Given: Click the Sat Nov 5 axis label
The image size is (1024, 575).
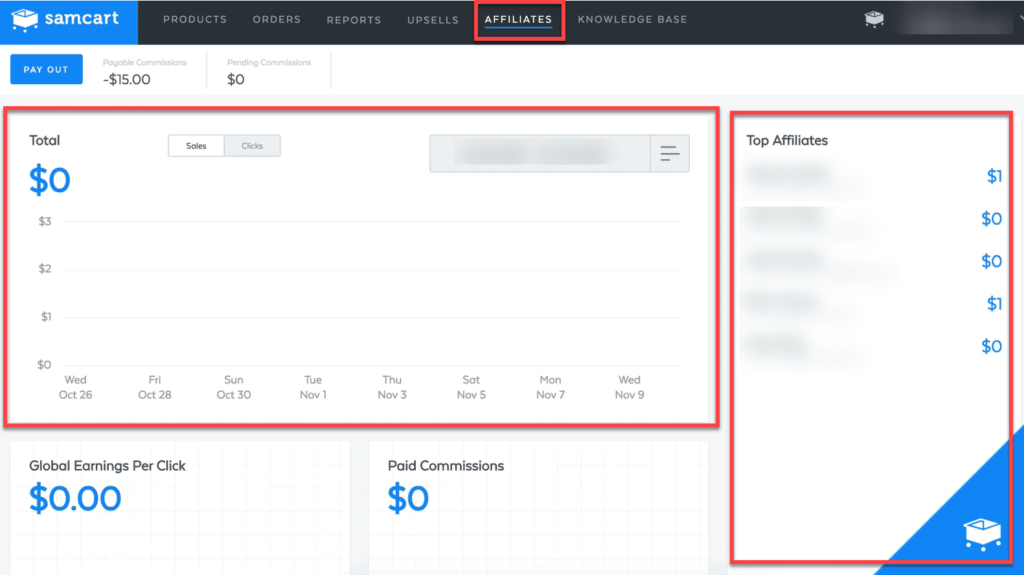Looking at the screenshot, I should (x=471, y=387).
